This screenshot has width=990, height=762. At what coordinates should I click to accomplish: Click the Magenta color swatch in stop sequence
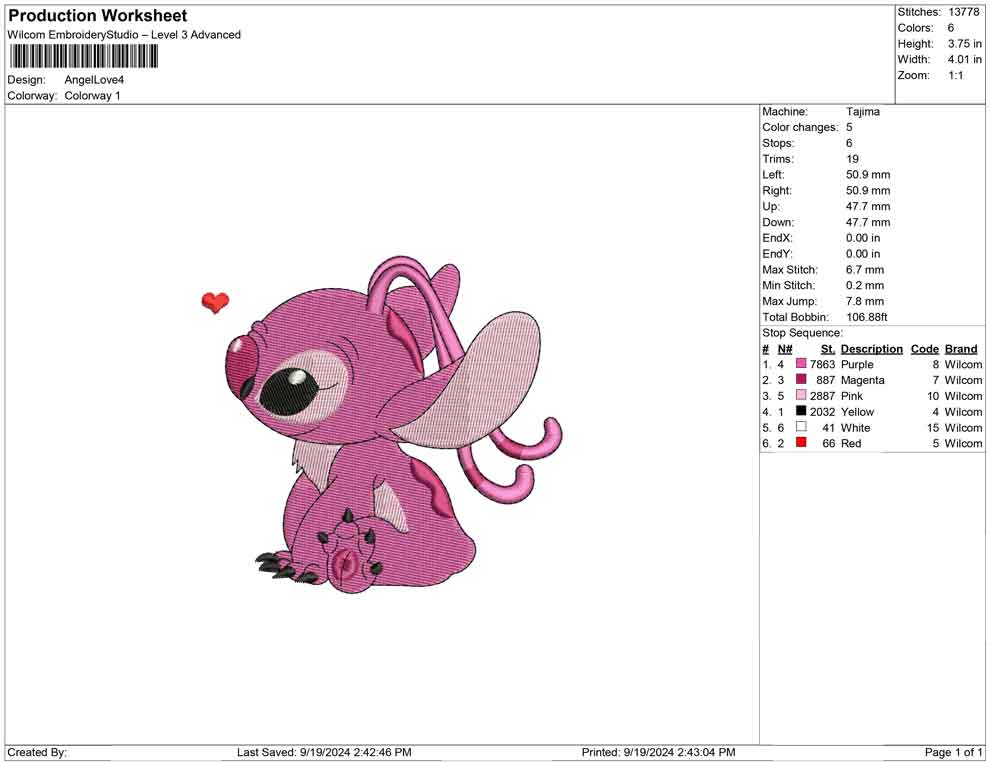pyautogui.click(x=801, y=379)
